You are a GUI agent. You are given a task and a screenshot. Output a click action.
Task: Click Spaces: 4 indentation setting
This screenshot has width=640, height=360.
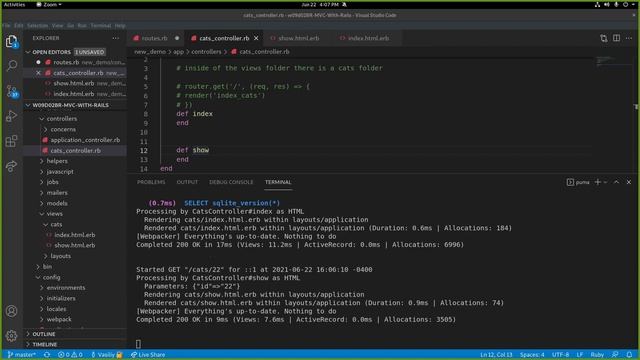pos(532,355)
